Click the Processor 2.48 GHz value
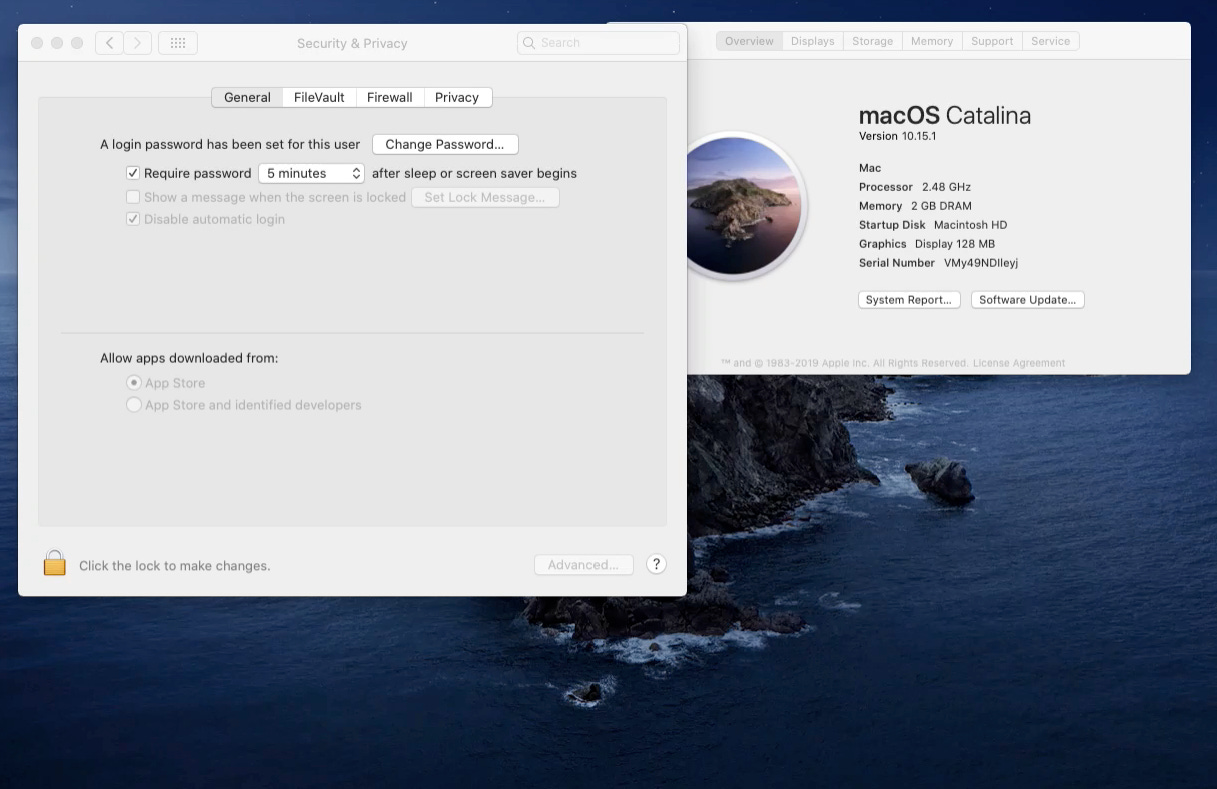This screenshot has width=1217, height=789. click(x=946, y=187)
